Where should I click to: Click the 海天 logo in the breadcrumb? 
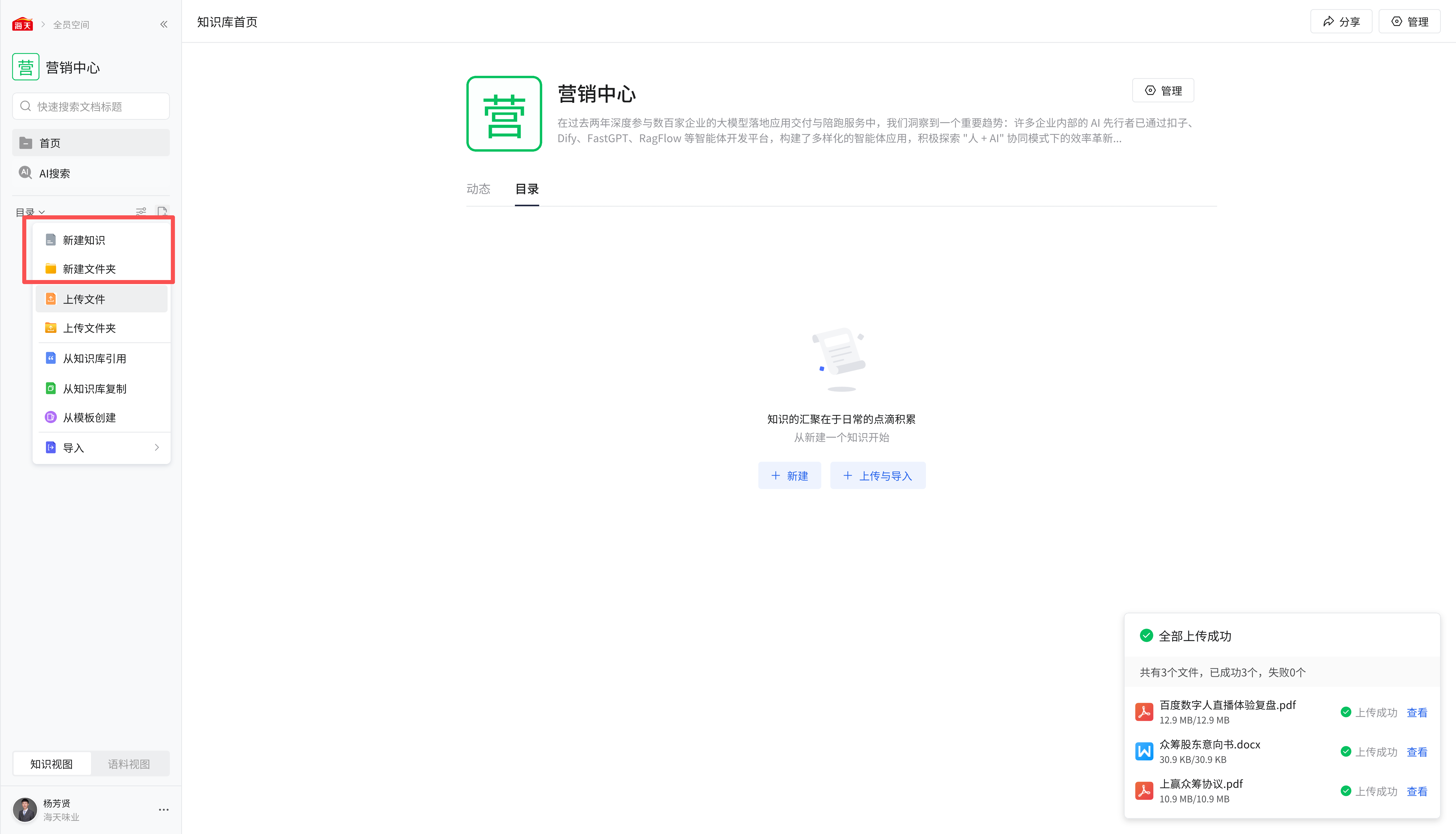click(x=22, y=24)
